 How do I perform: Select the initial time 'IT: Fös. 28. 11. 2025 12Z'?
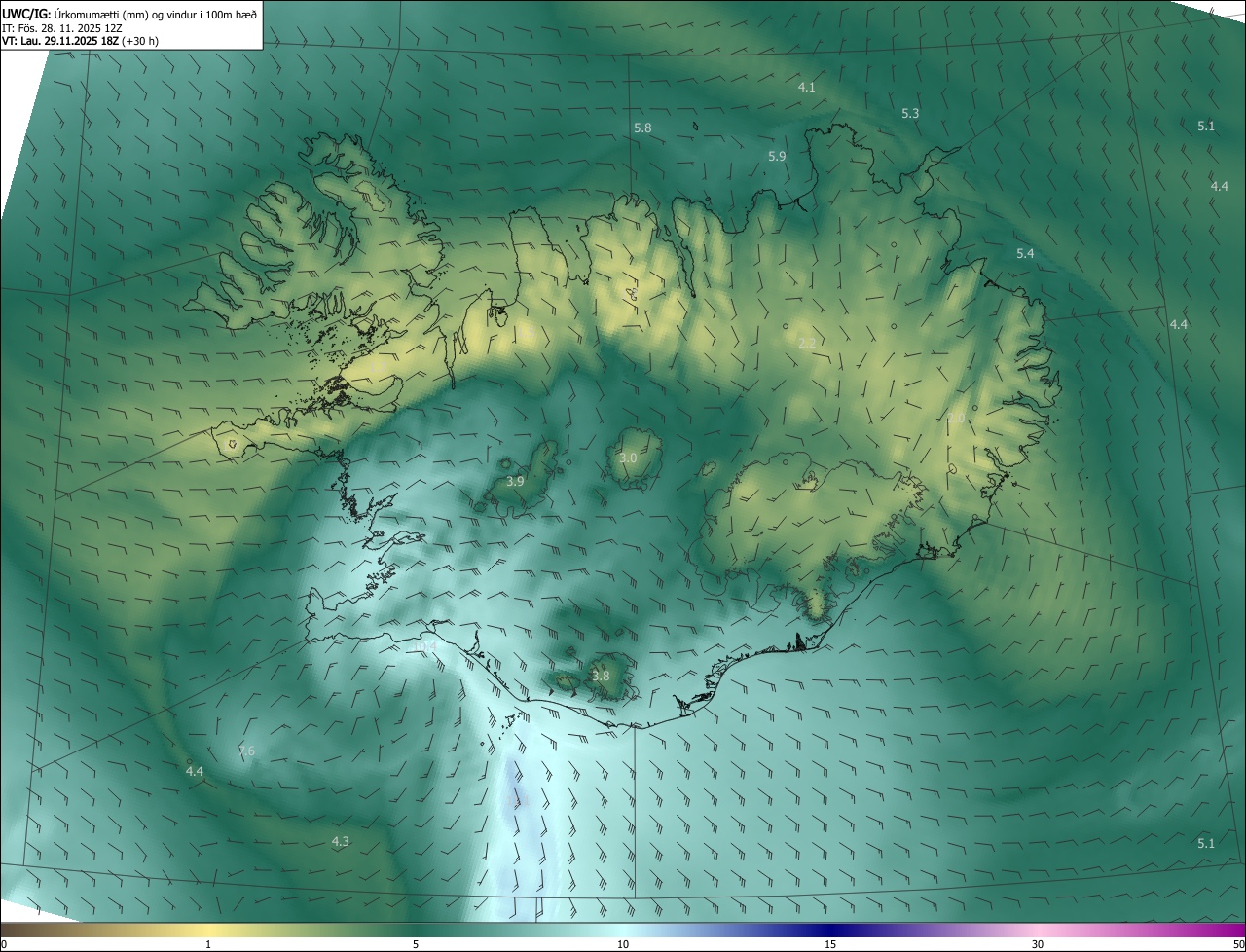click(x=62, y=27)
